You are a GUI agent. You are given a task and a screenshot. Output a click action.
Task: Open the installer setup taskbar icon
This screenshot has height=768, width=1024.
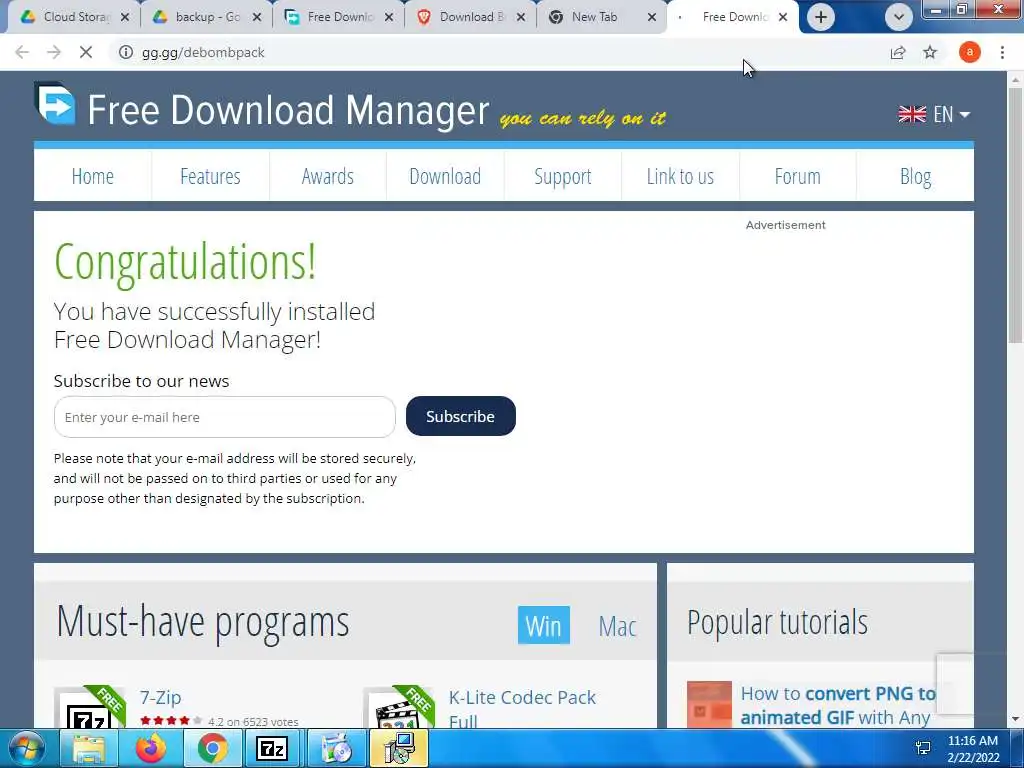(398, 748)
